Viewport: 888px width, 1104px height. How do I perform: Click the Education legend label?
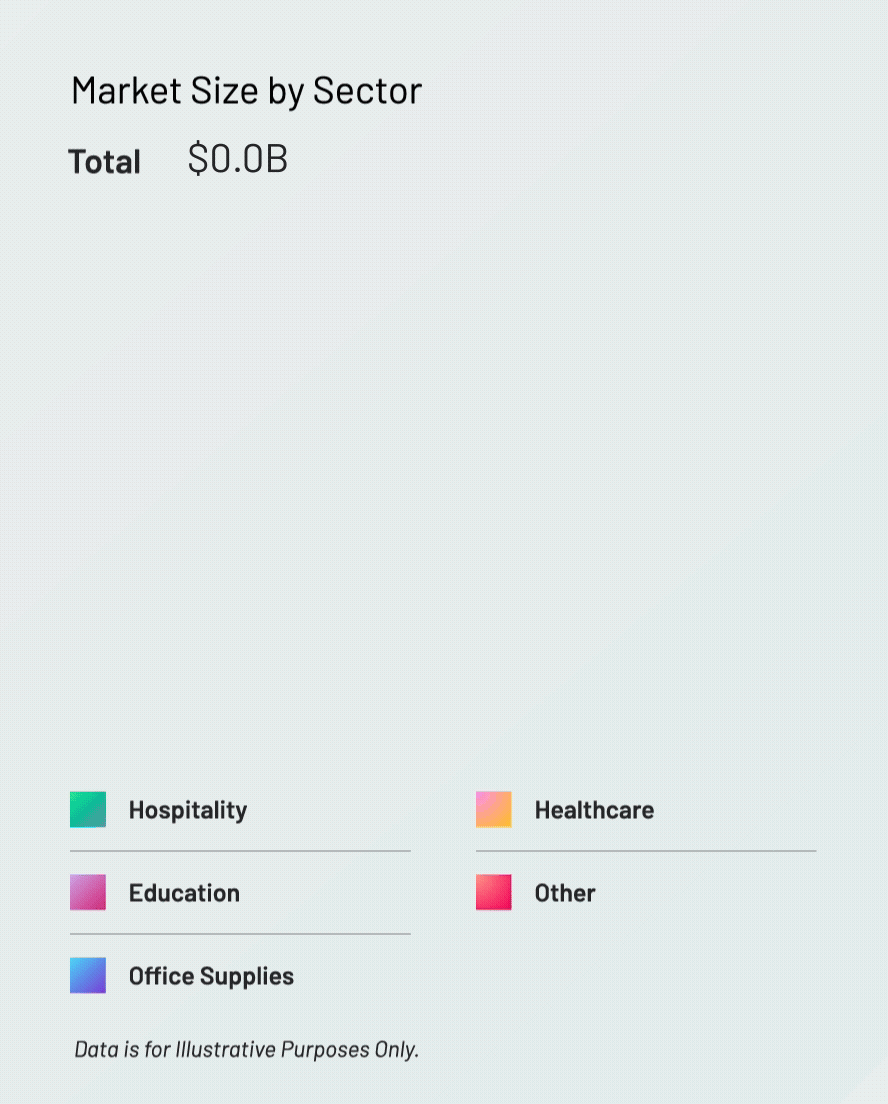tap(184, 893)
